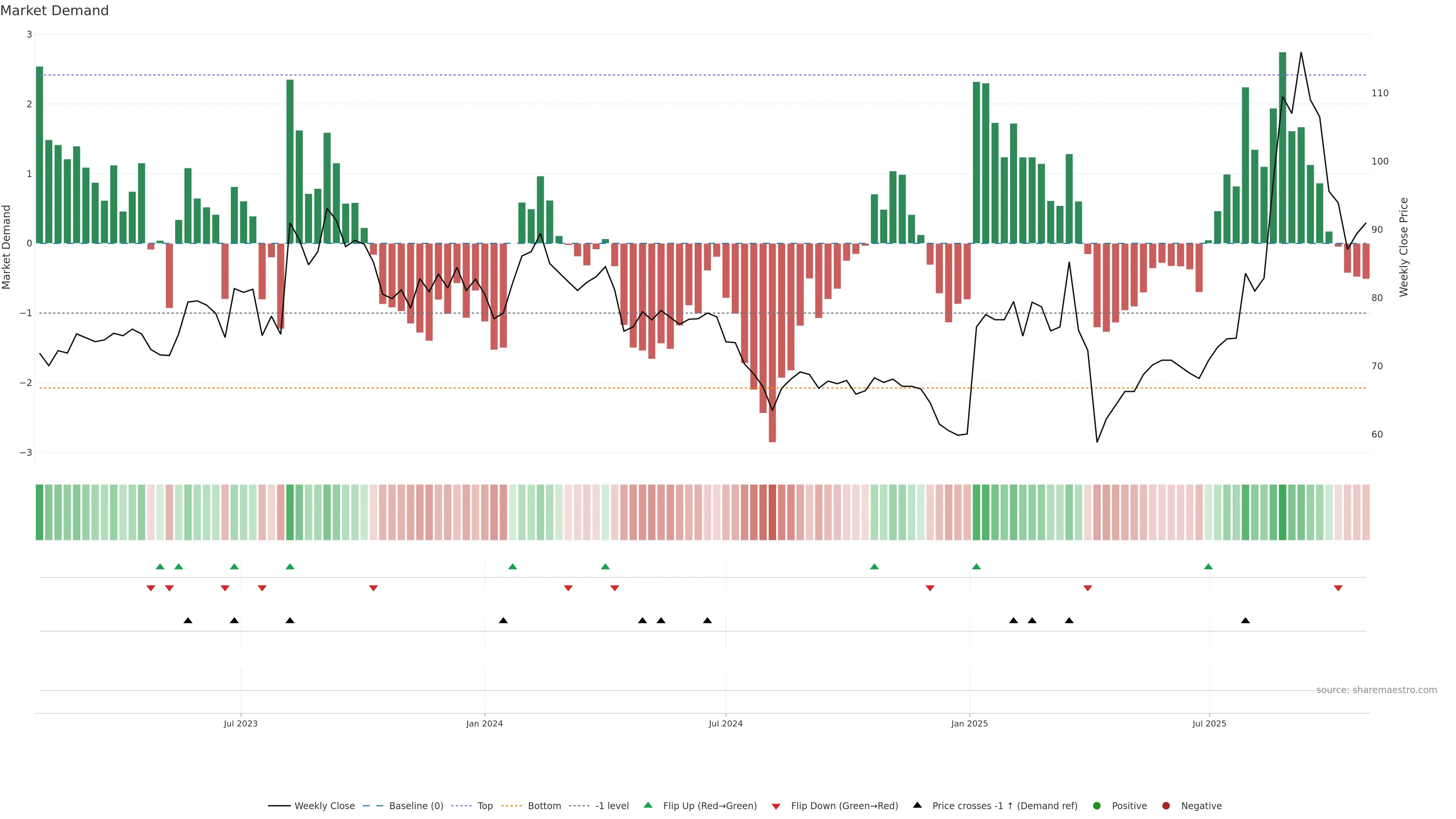Click the dark red Negative circle in legend
Viewport: 1456px width, 819px height.
coord(1166,805)
